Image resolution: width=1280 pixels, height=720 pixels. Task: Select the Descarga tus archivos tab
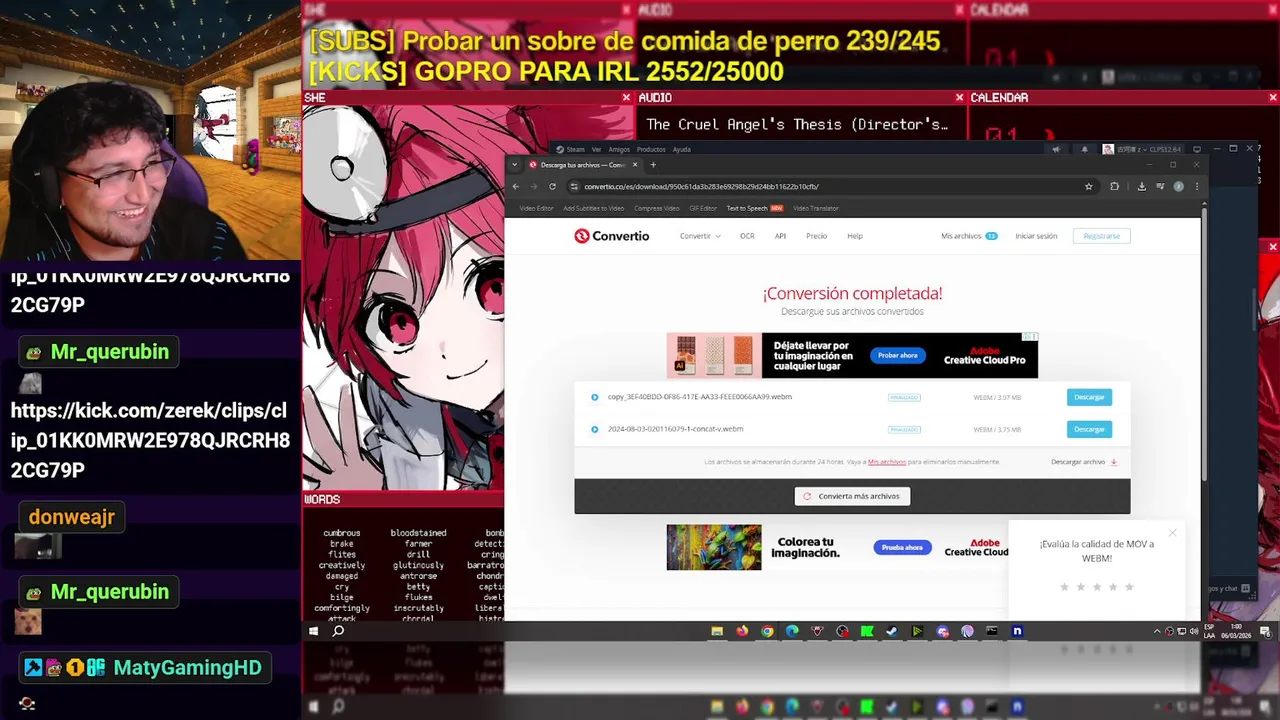582,165
